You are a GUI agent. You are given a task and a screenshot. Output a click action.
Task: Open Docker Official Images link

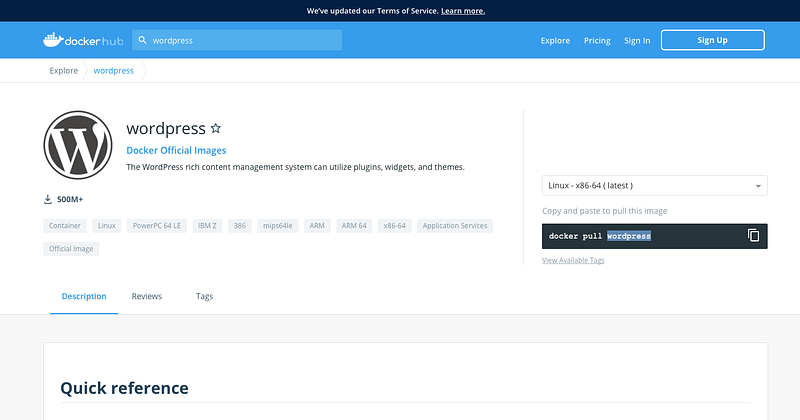tap(176, 151)
